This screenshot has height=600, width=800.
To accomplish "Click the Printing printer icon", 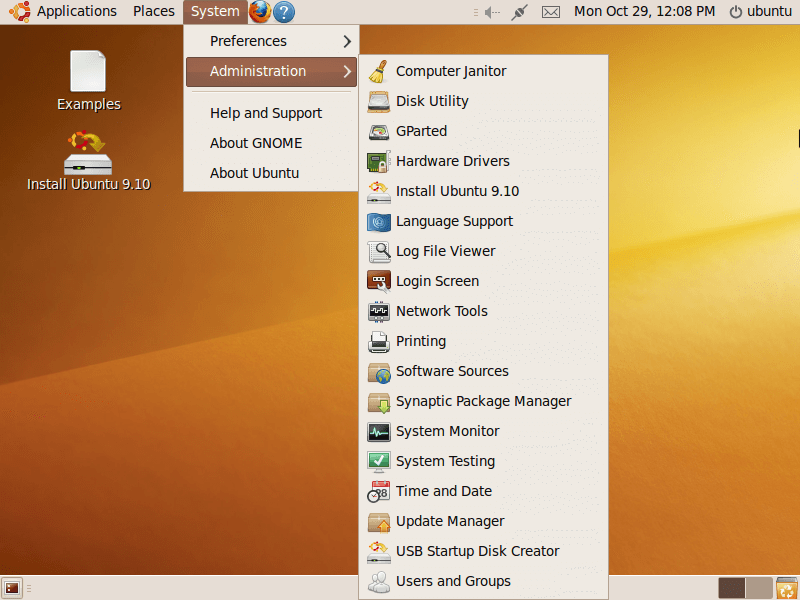I will coord(379,341).
